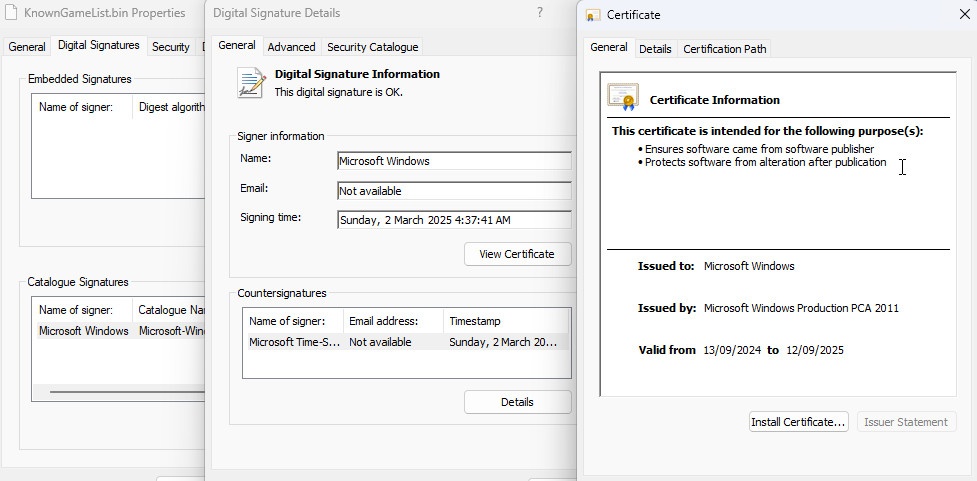Click the valid from date 13/09/2024
977x481 pixels.
pyautogui.click(x=732, y=350)
